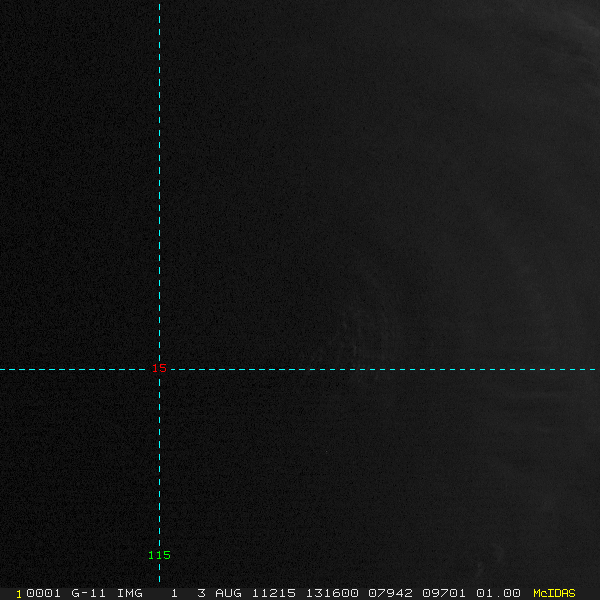
Task: Click the satellite name G-11
Action: point(88,593)
